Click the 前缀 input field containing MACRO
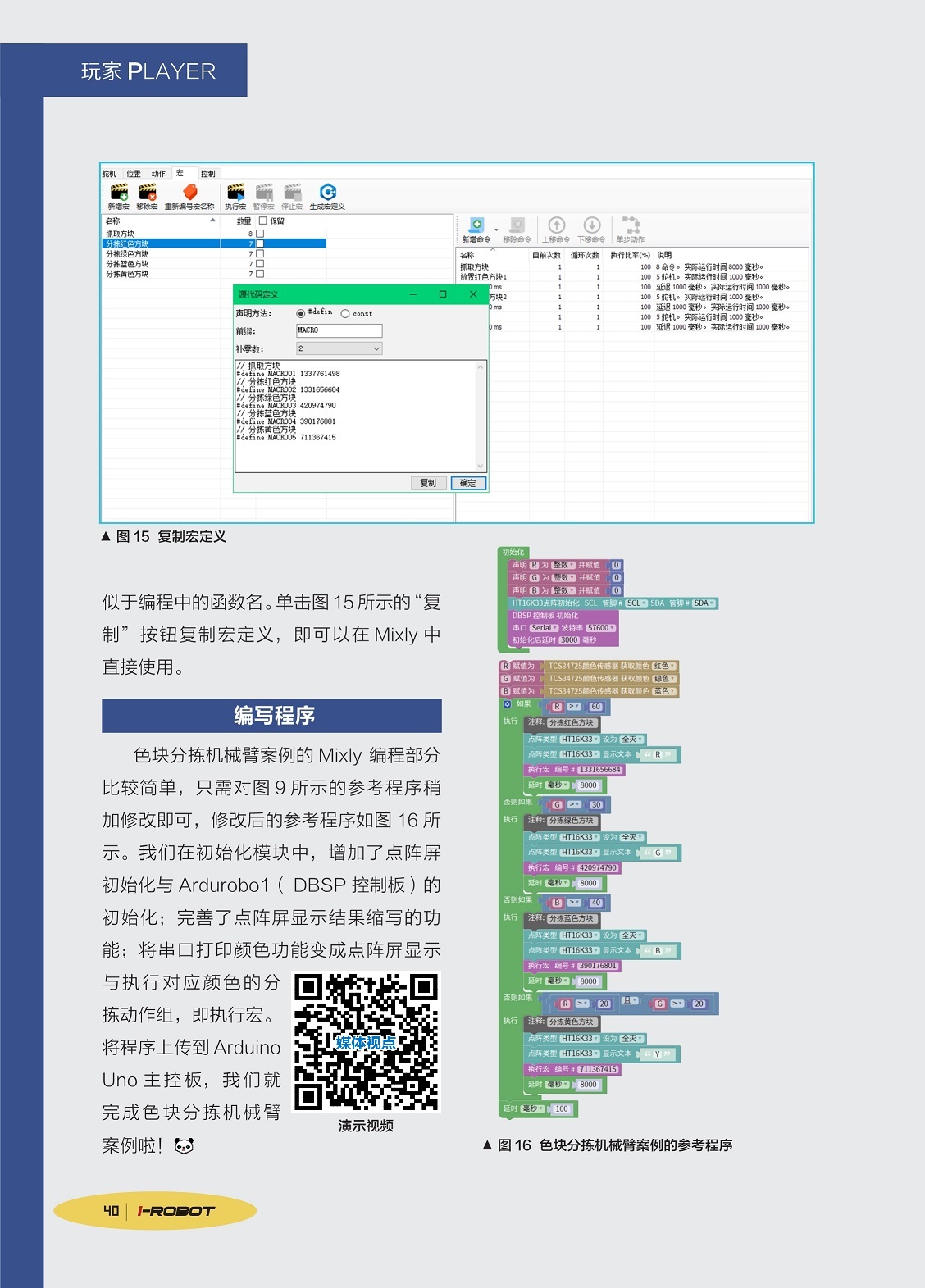The width and height of the screenshot is (925, 1288). 339,330
